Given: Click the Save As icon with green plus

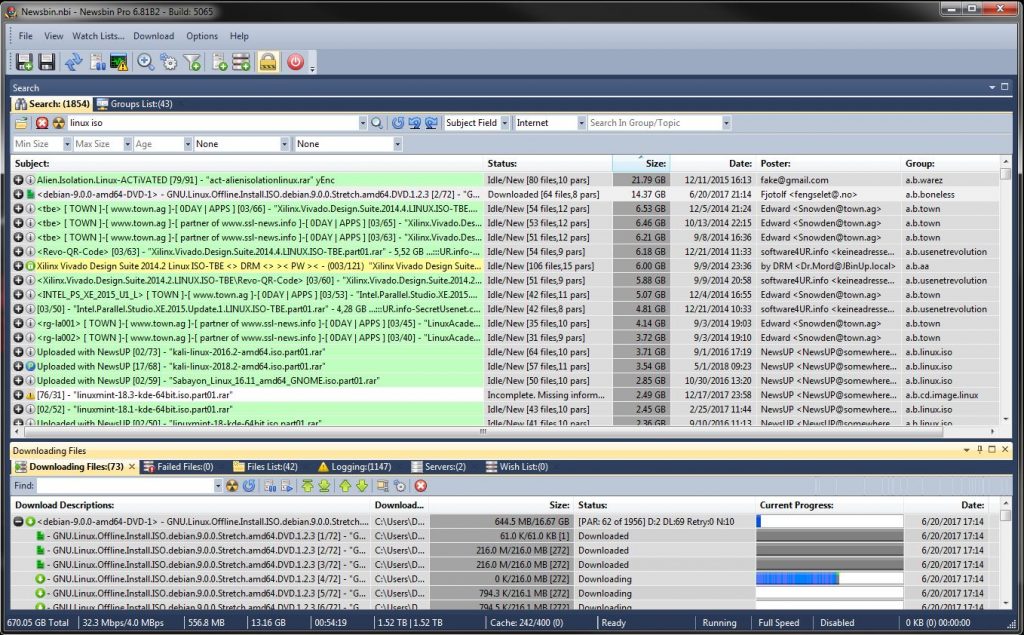Looking at the screenshot, I should pyautogui.click(x=24, y=62).
